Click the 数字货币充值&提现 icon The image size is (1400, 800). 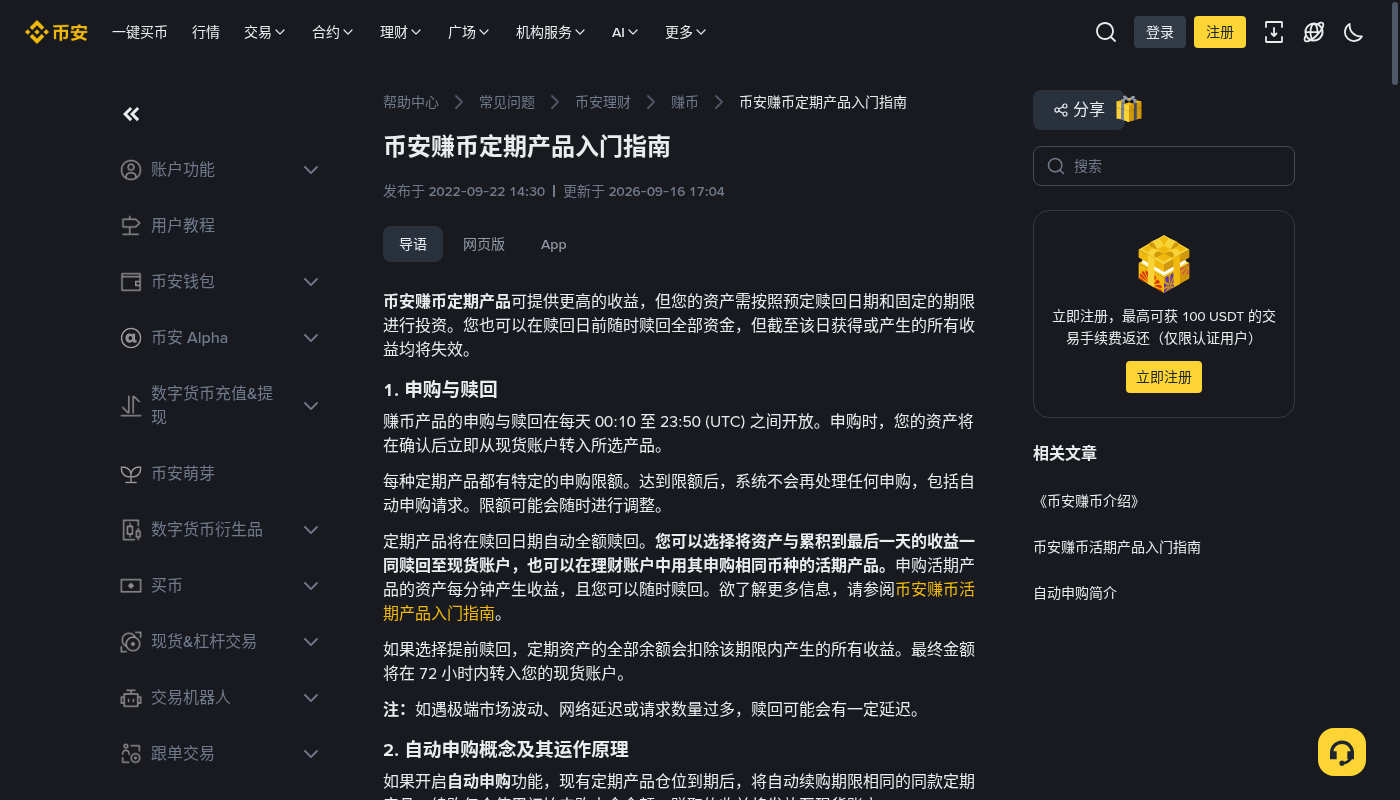coord(131,406)
